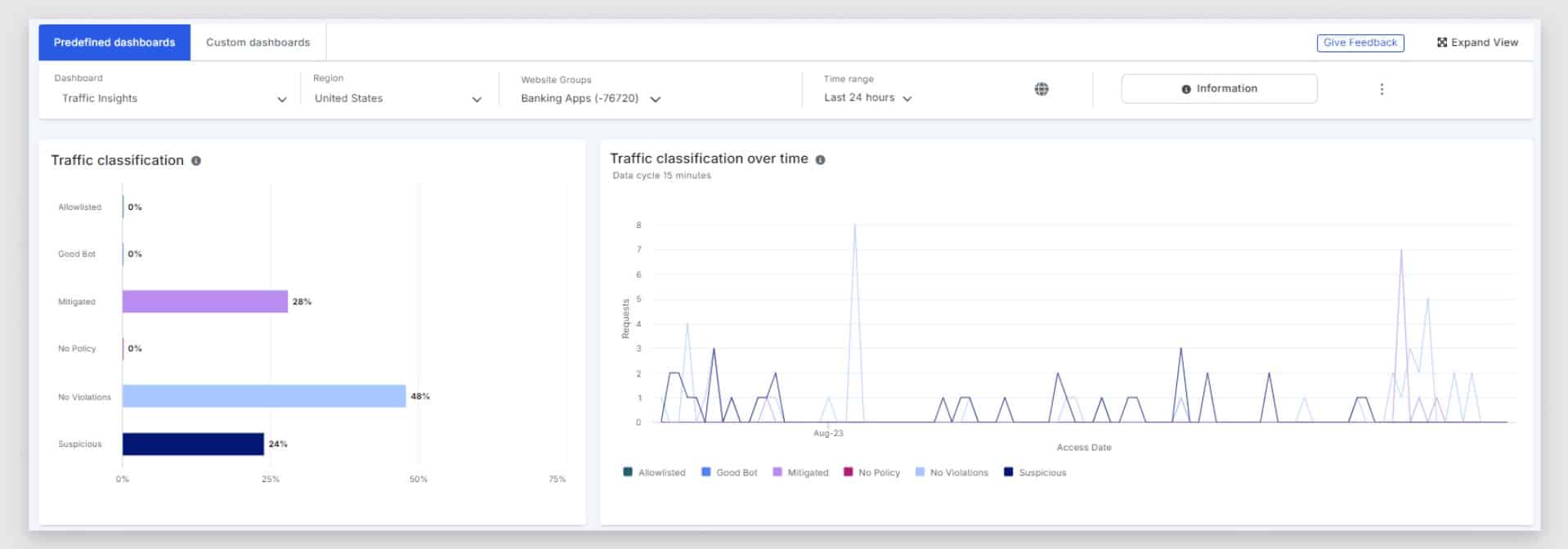The image size is (1568, 549).
Task: Toggle No Policy series in chart legend
Action: coord(871,472)
